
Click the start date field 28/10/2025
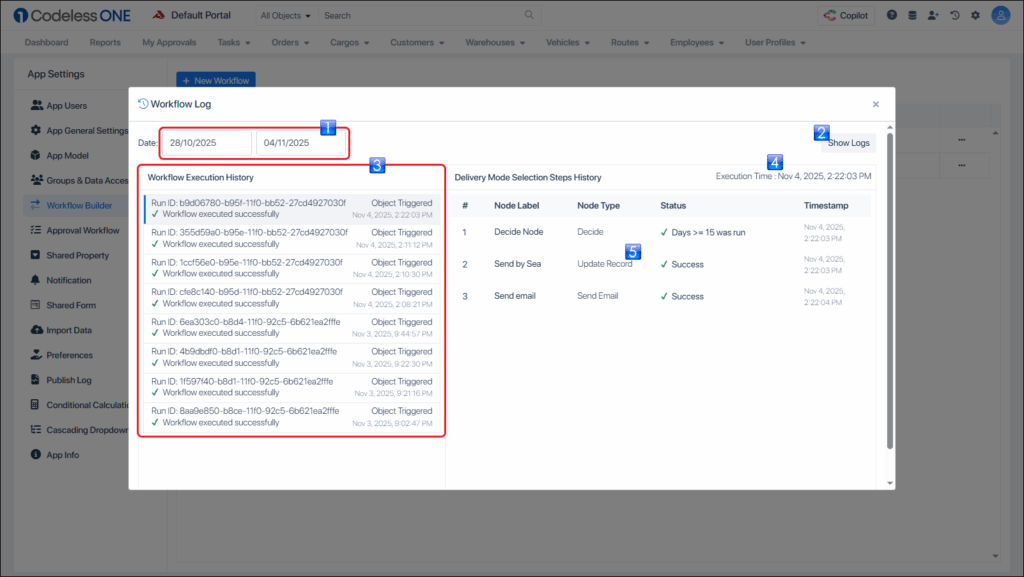pyautogui.click(x=206, y=143)
